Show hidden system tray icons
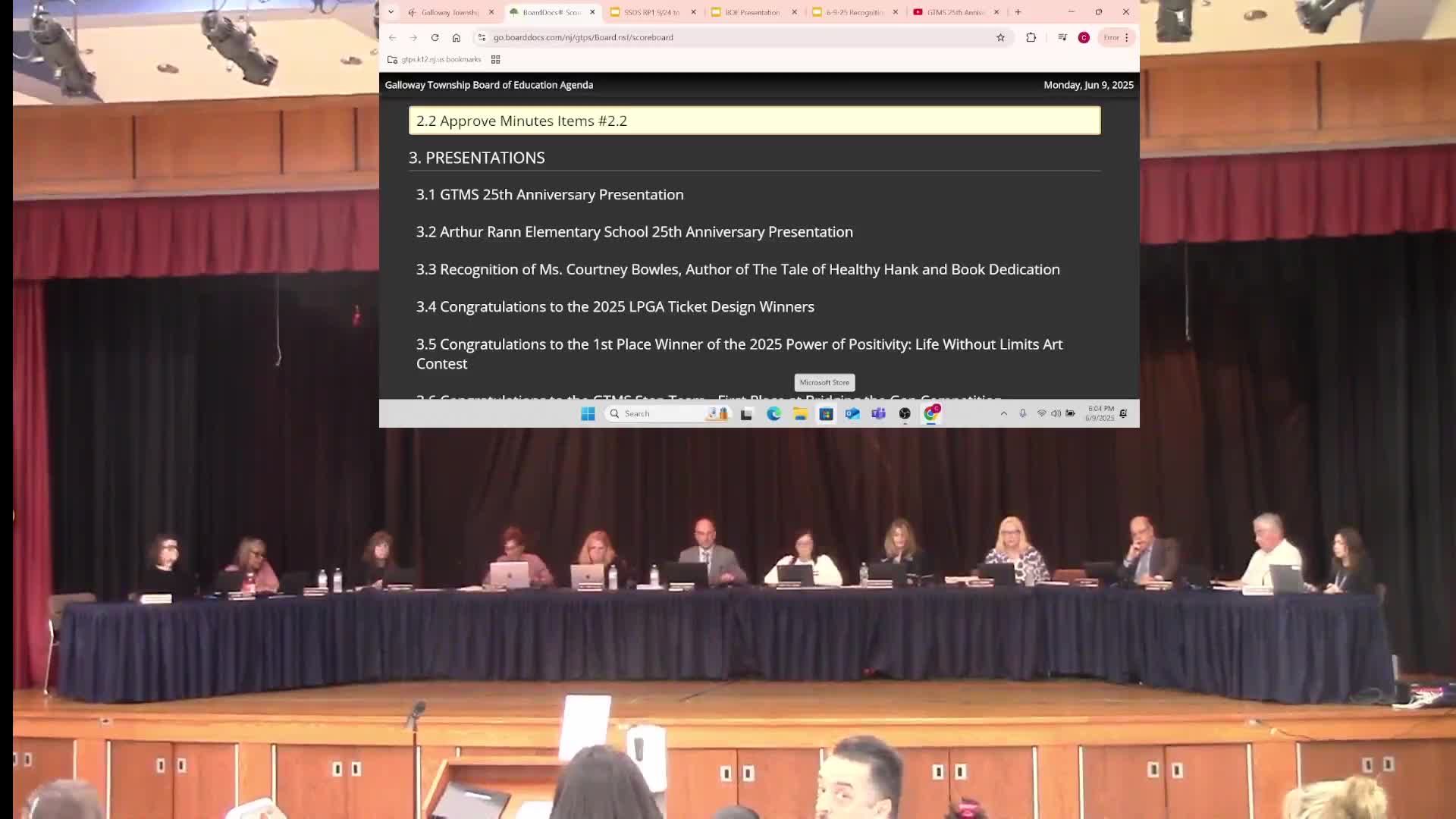The image size is (1456, 819). pos(1003,413)
